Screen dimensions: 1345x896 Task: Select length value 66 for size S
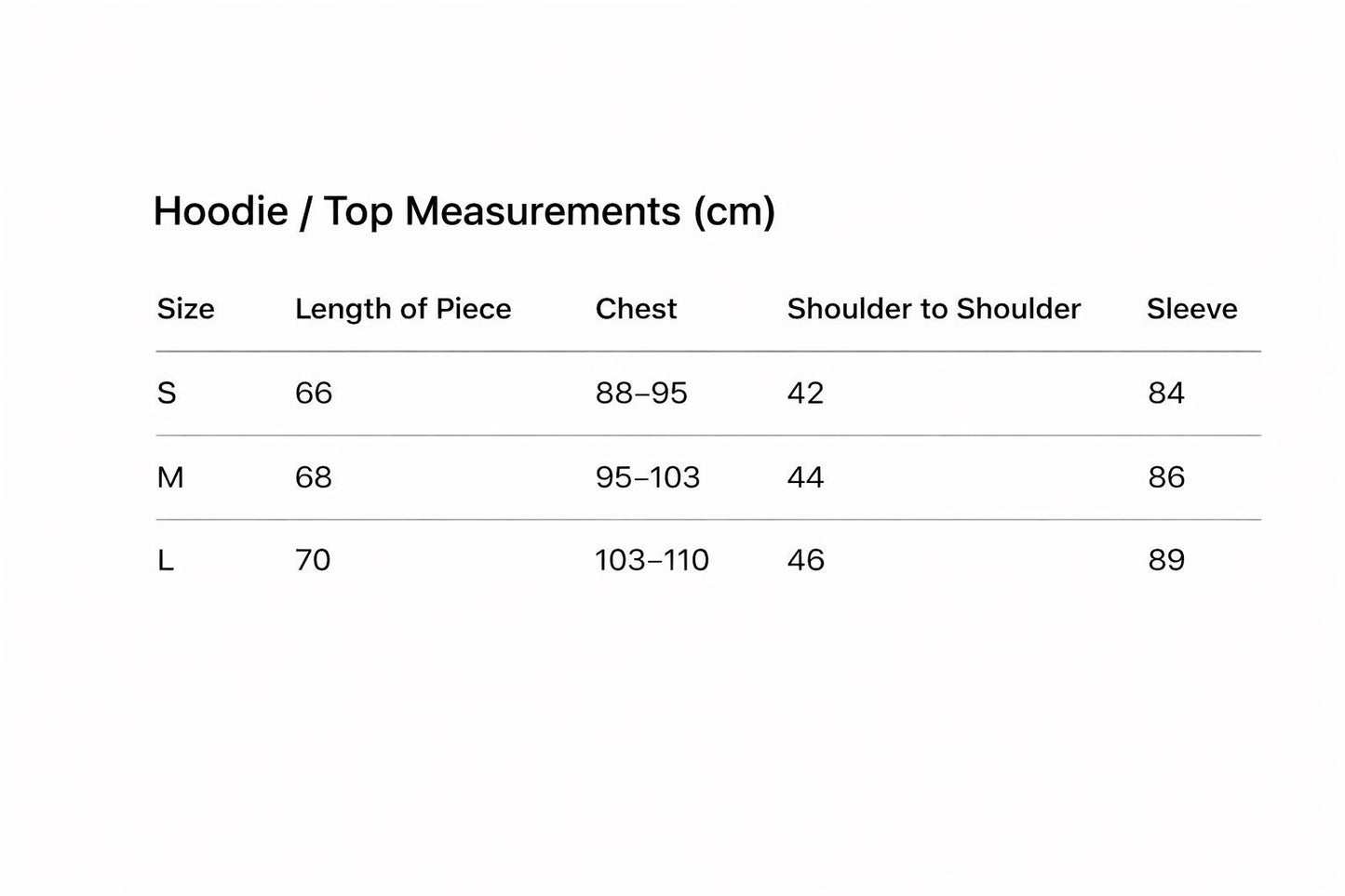coord(314,394)
